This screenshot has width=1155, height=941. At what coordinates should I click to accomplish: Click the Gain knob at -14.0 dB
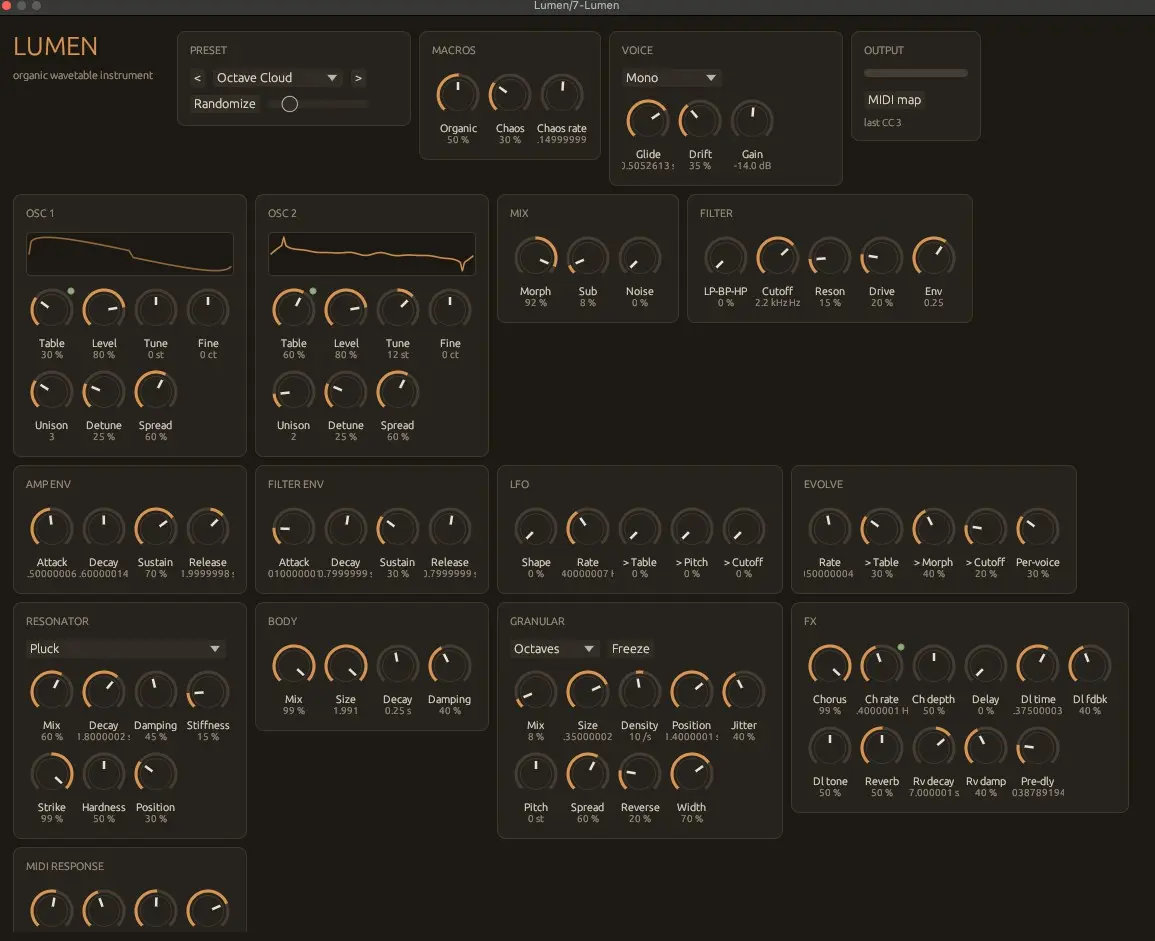(x=752, y=120)
